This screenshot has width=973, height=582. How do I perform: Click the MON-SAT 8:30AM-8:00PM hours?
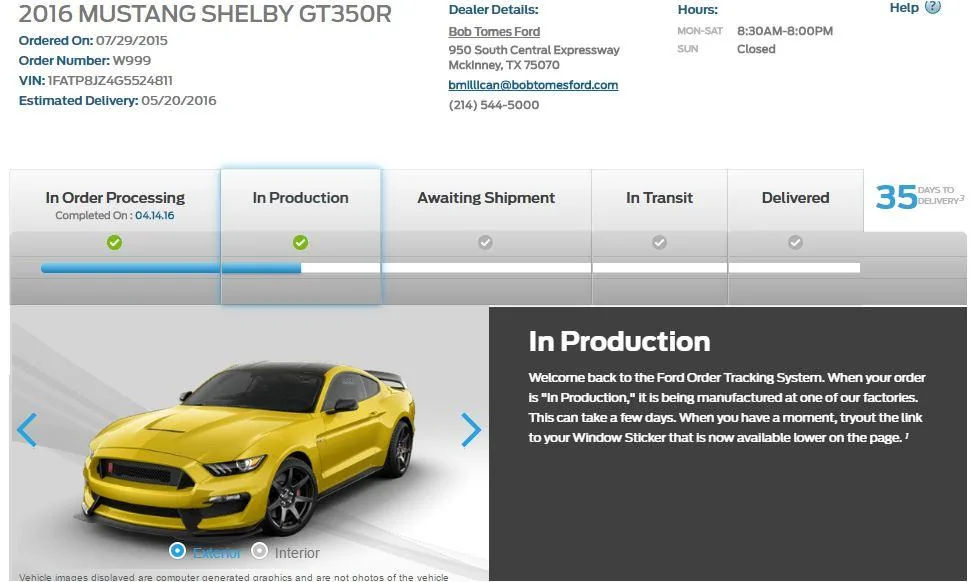755,30
